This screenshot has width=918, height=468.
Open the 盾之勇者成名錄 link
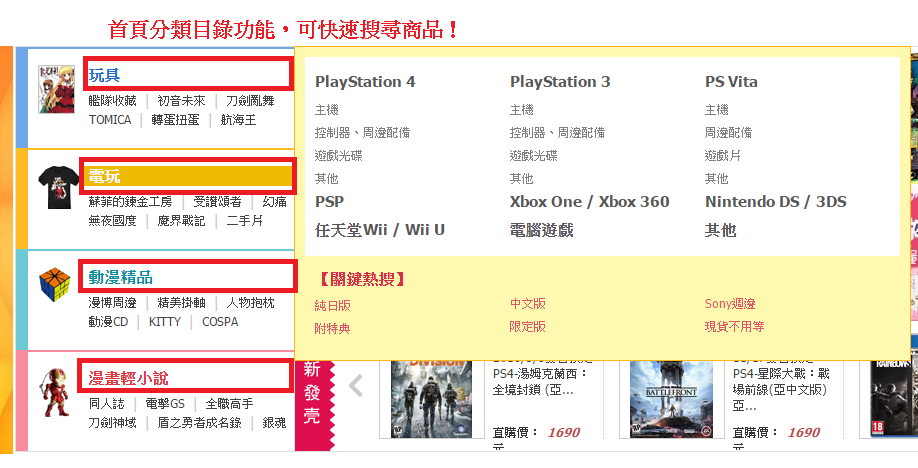click(x=199, y=422)
